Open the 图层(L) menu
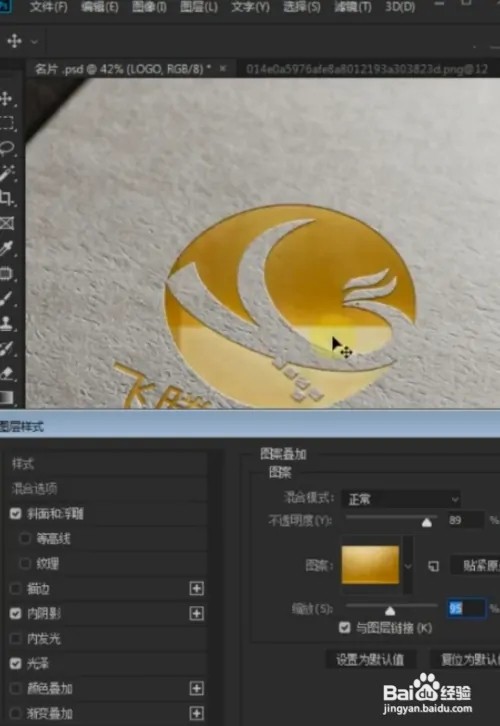This screenshot has height=726, width=500. pos(199,7)
